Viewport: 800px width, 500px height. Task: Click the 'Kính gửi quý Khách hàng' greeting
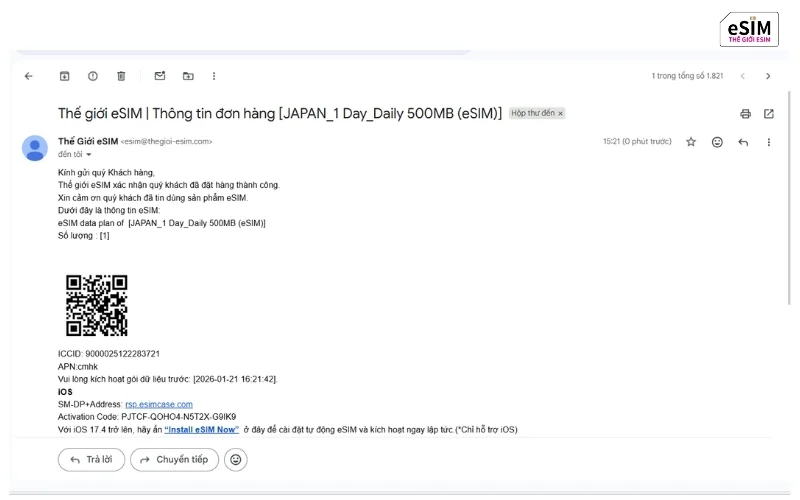(106, 172)
